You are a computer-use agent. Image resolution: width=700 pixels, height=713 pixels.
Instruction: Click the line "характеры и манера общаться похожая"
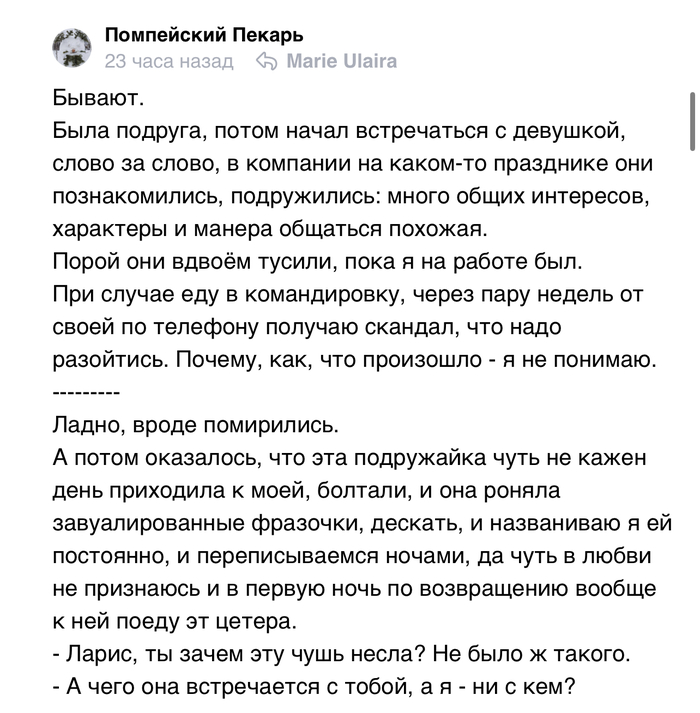click(281, 229)
